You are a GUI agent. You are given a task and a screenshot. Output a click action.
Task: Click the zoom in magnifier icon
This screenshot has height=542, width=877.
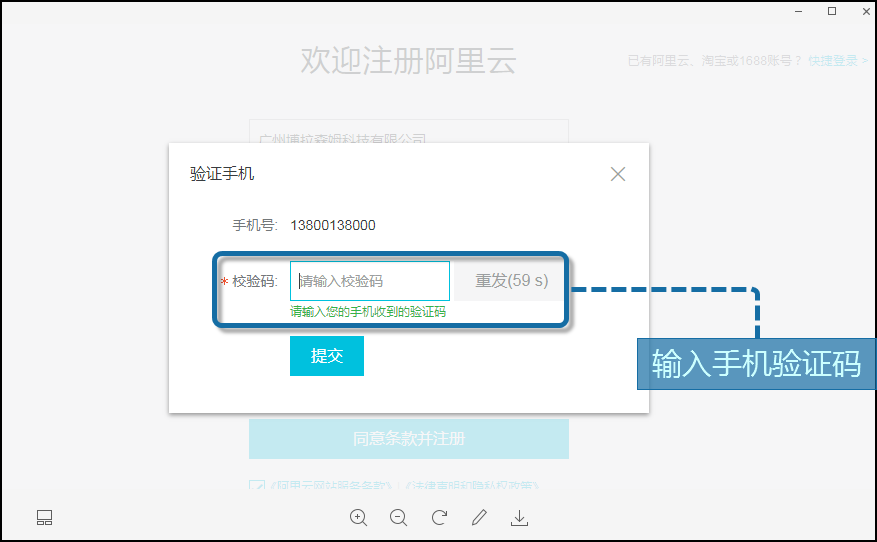(x=358, y=517)
